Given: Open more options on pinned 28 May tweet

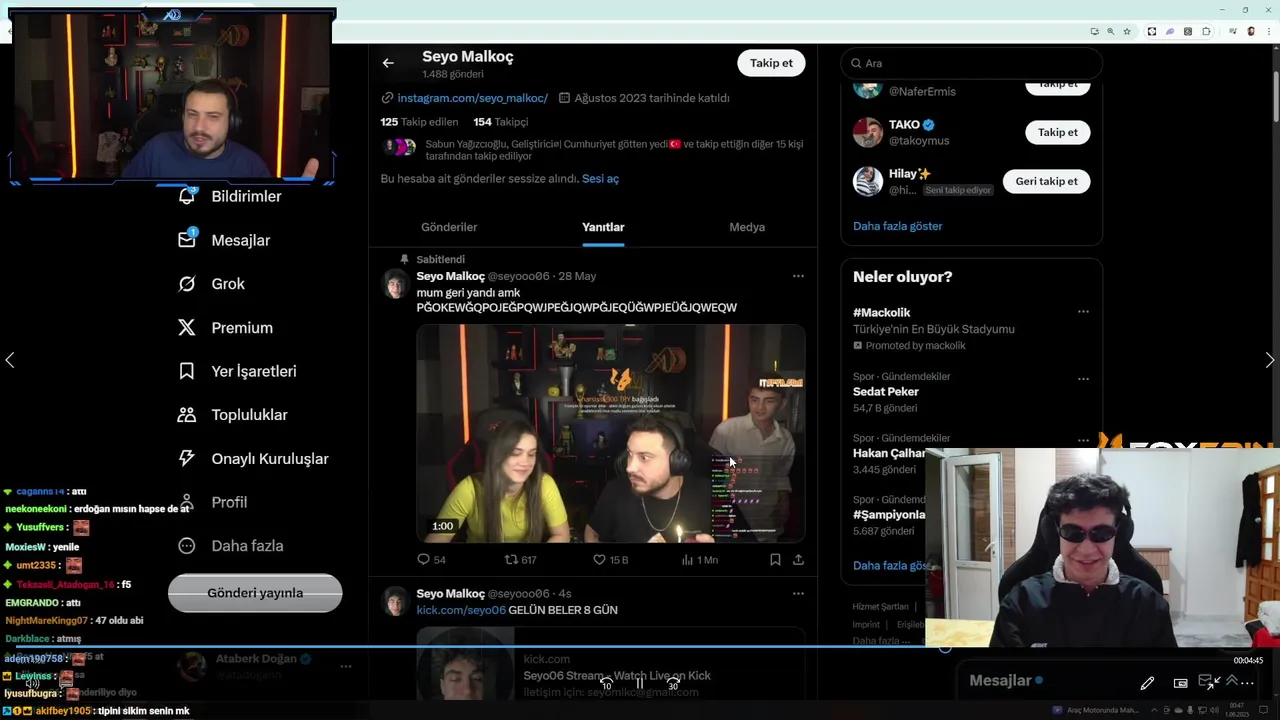Looking at the screenshot, I should tap(798, 276).
